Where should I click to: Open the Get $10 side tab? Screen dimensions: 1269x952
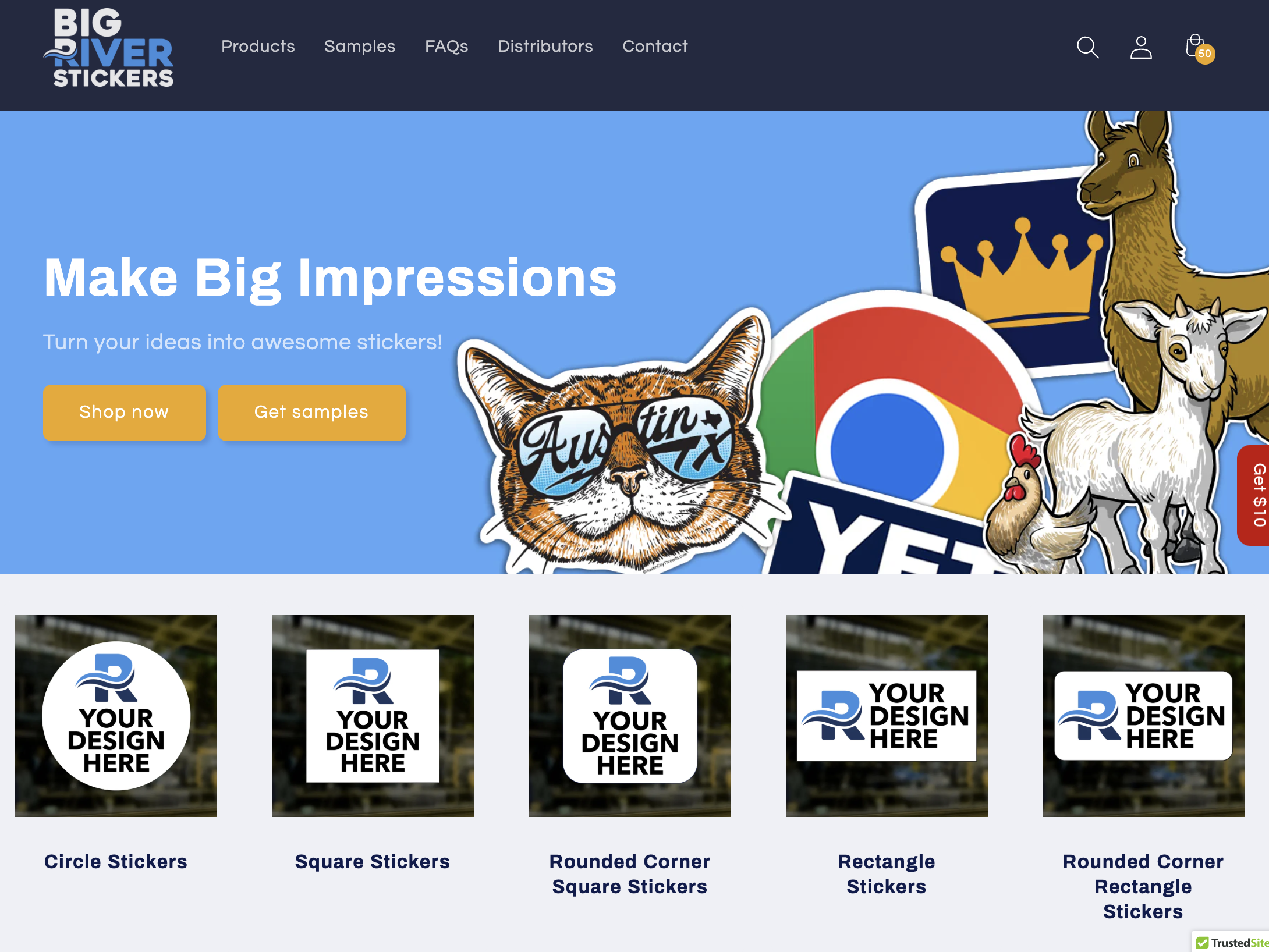tap(1254, 495)
